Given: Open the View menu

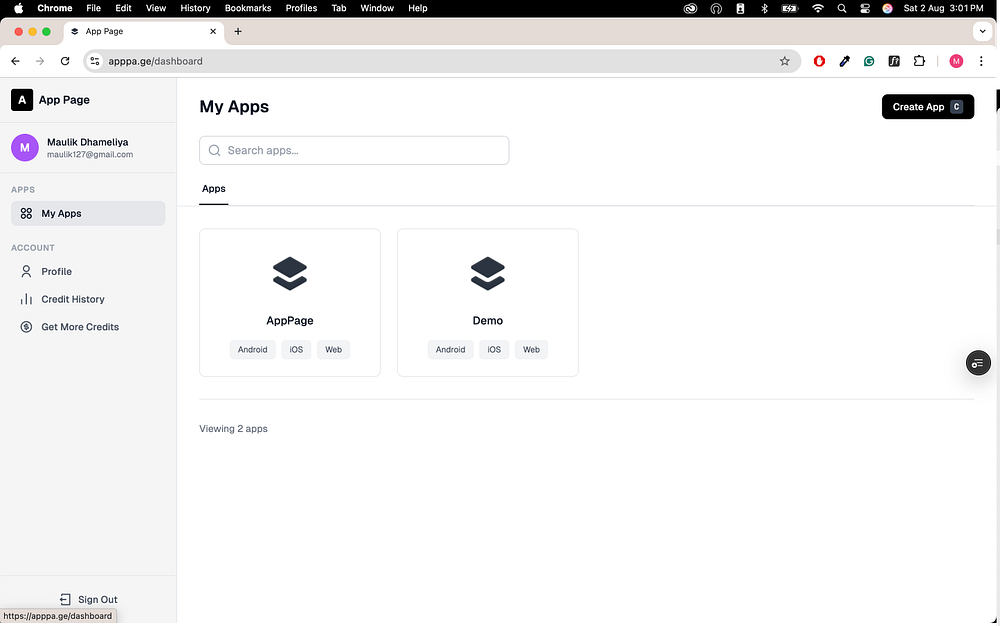Looking at the screenshot, I should pyautogui.click(x=156, y=8).
